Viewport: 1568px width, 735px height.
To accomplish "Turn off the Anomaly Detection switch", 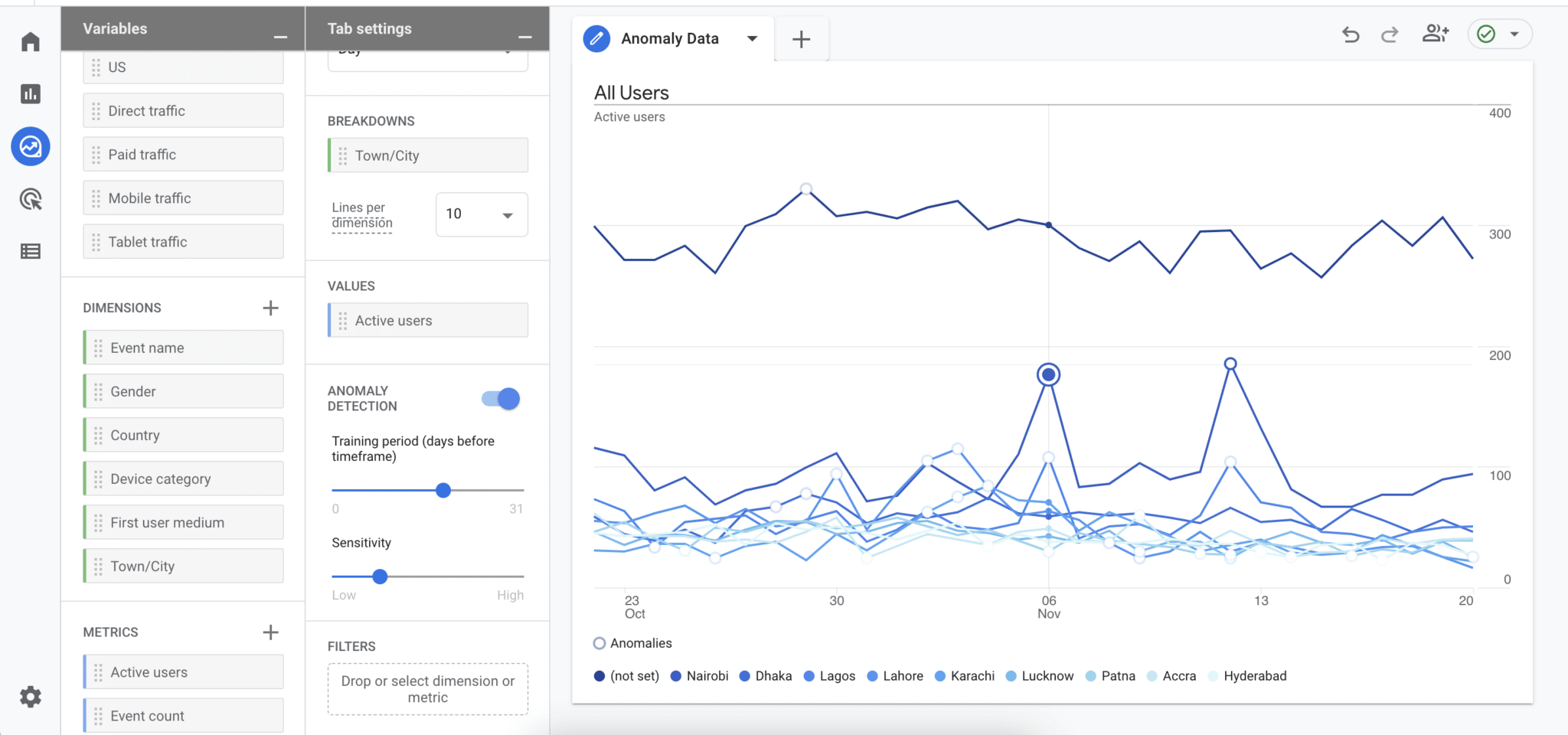I will 501,399.
